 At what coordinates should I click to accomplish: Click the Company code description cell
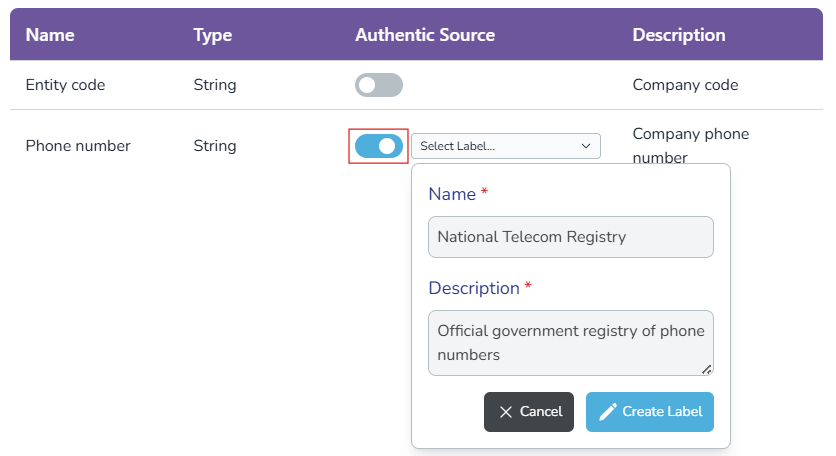[685, 85]
